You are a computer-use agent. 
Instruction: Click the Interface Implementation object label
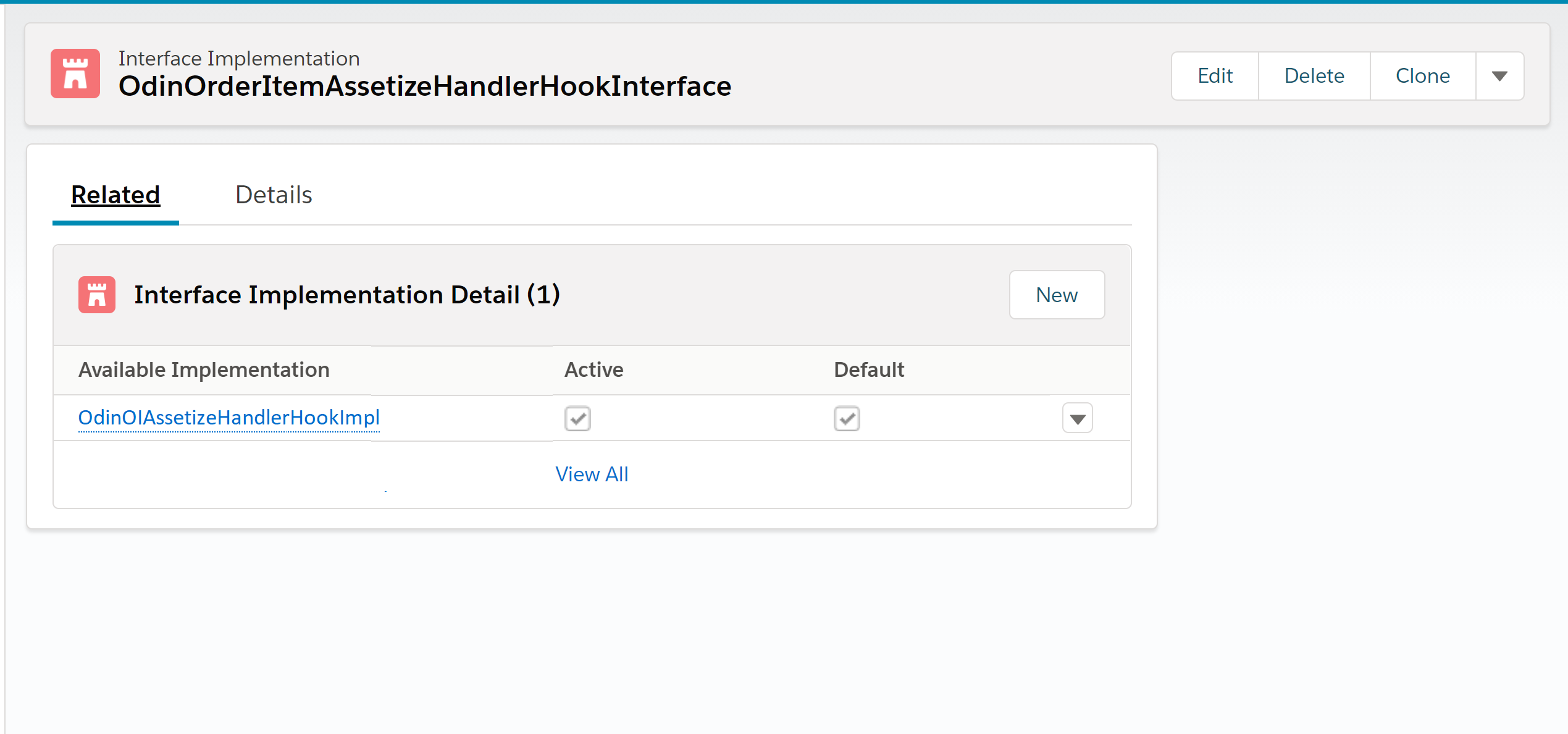(x=239, y=58)
